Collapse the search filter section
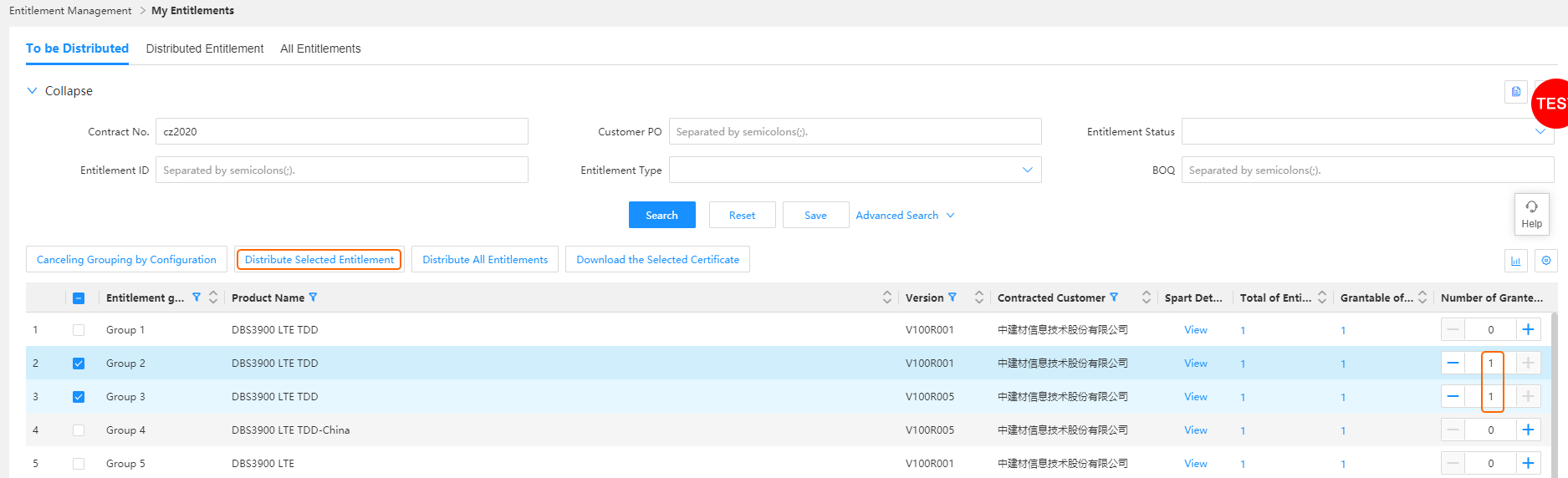 (x=60, y=91)
